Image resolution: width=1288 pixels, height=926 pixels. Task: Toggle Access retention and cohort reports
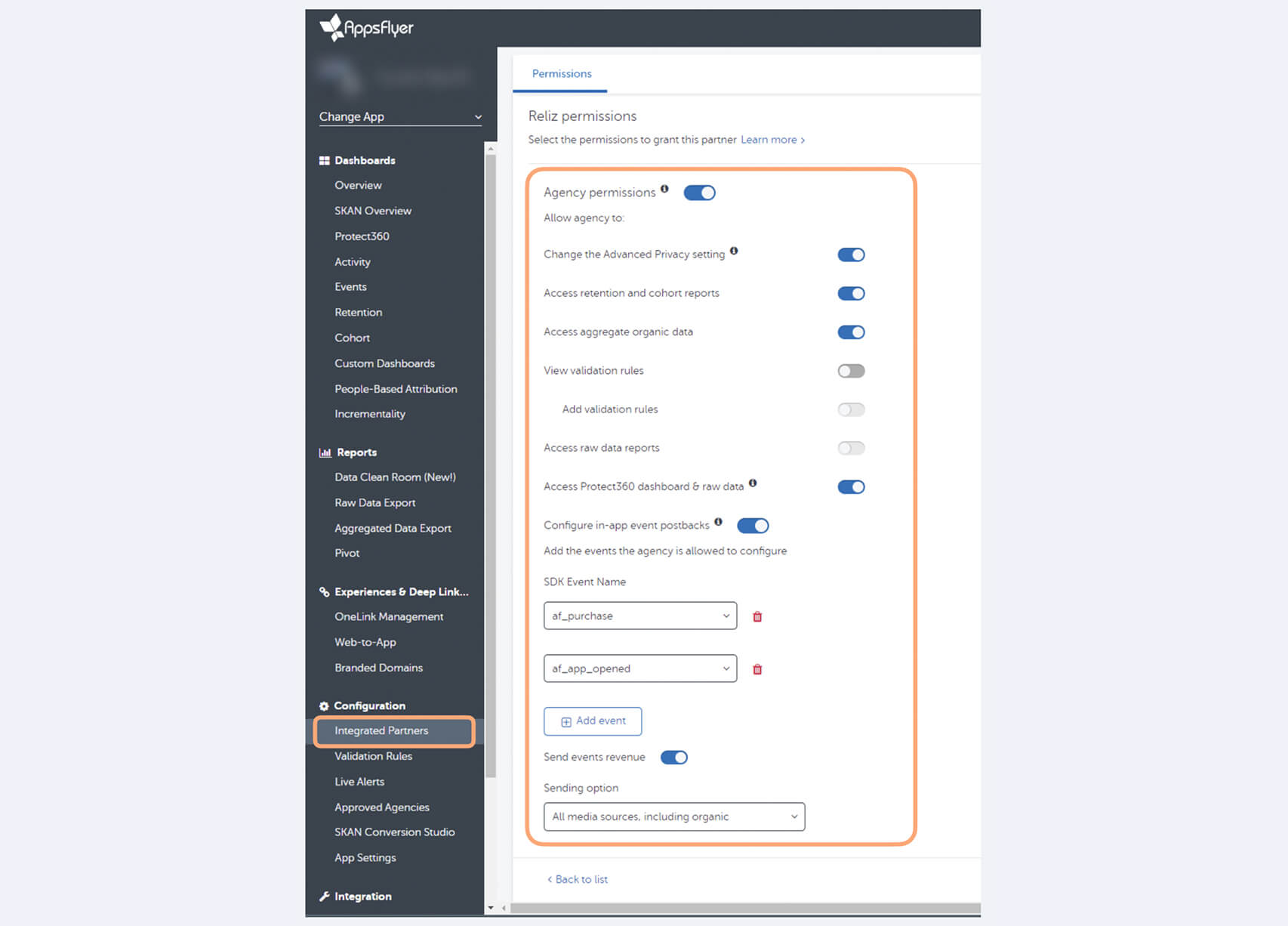click(x=851, y=294)
